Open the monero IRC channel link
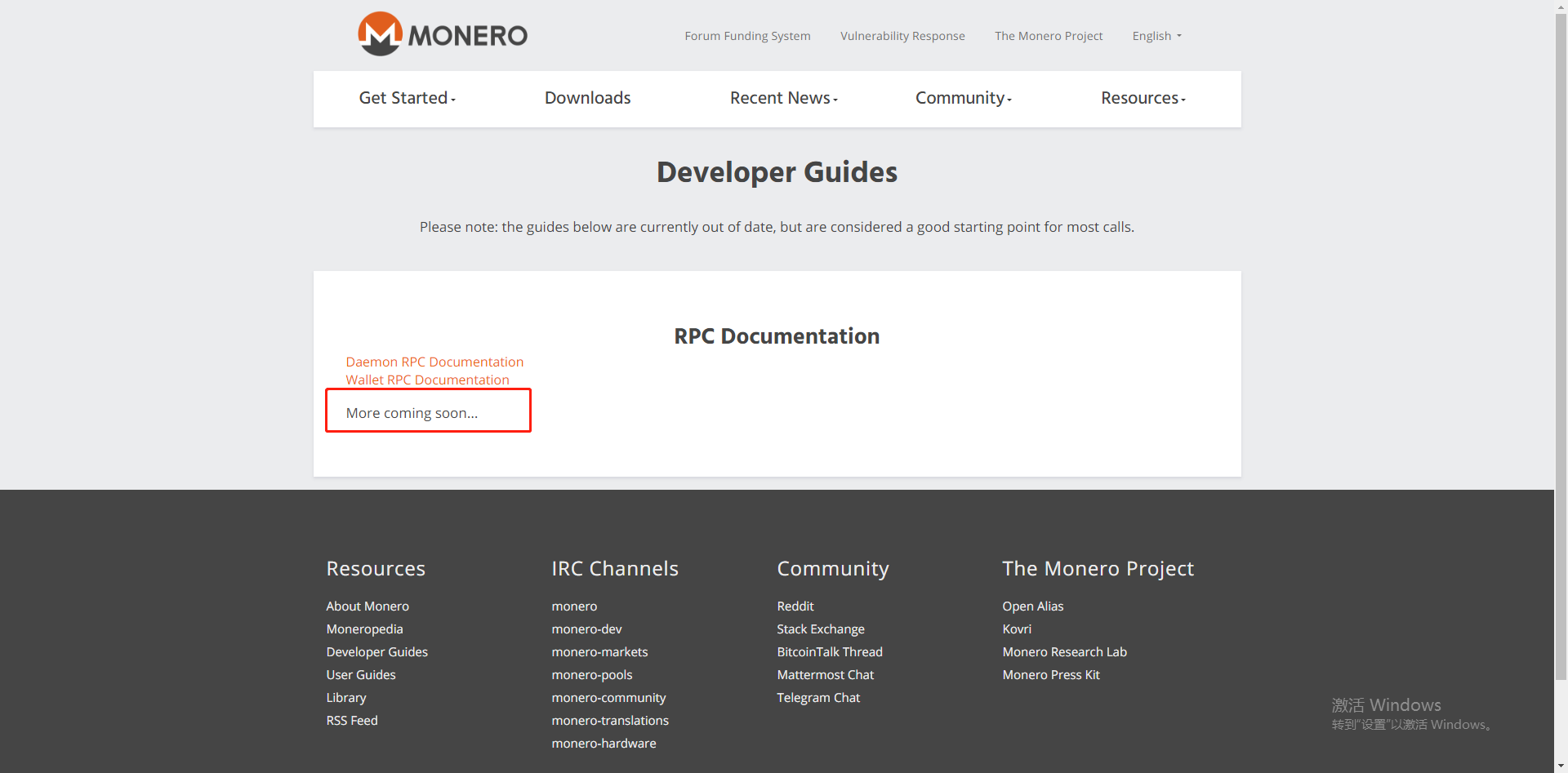 (x=574, y=606)
